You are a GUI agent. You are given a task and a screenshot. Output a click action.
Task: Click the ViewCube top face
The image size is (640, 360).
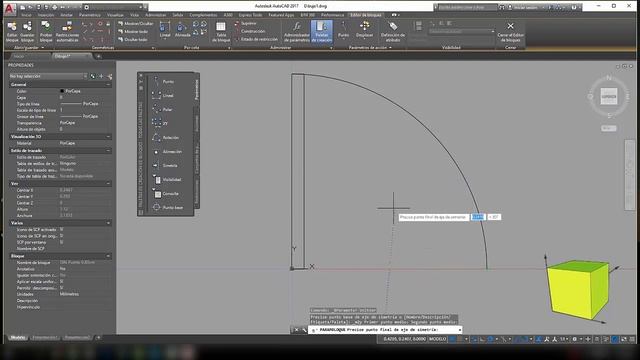pos(609,96)
